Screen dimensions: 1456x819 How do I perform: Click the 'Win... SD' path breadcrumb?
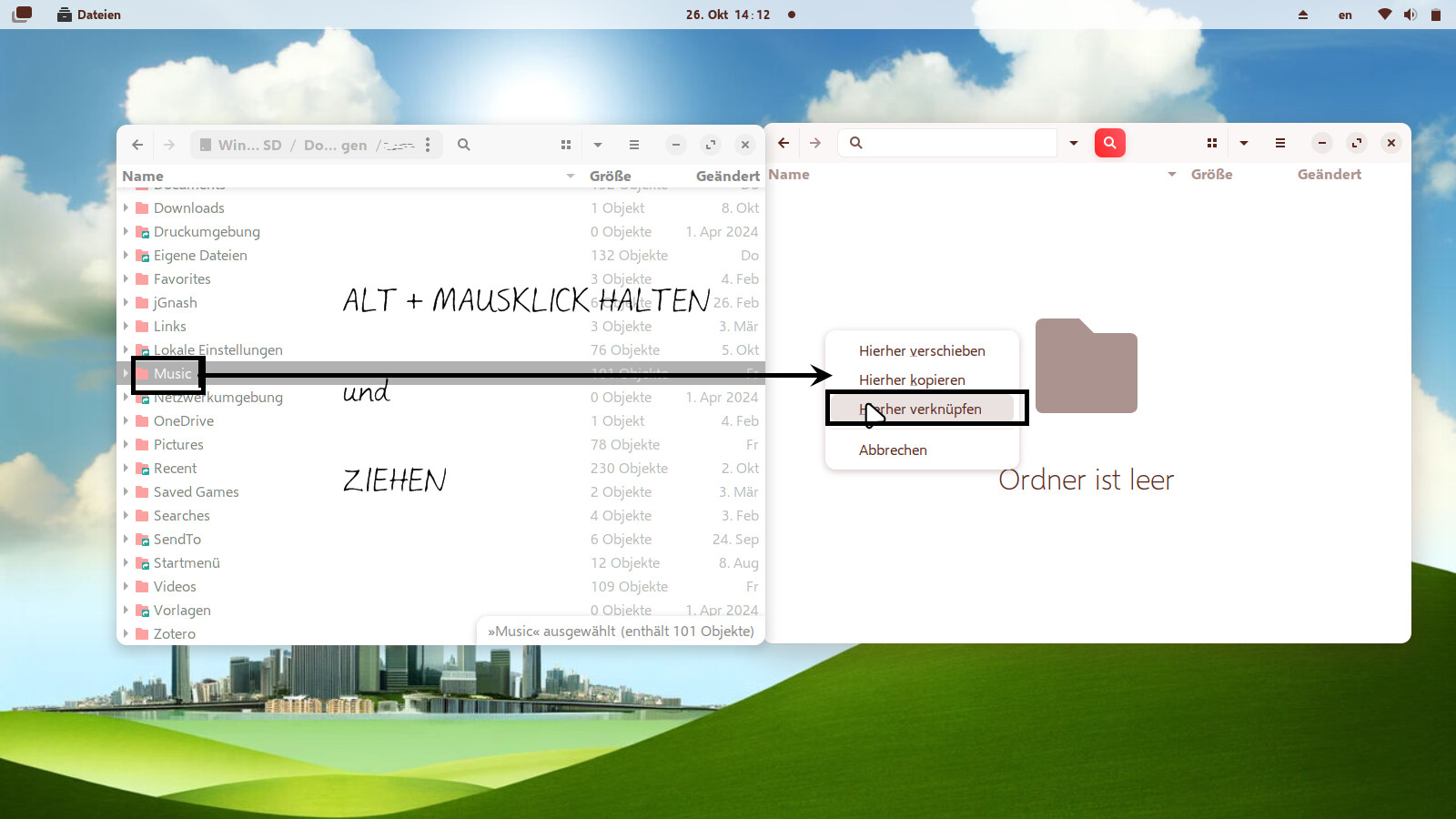[x=241, y=145]
